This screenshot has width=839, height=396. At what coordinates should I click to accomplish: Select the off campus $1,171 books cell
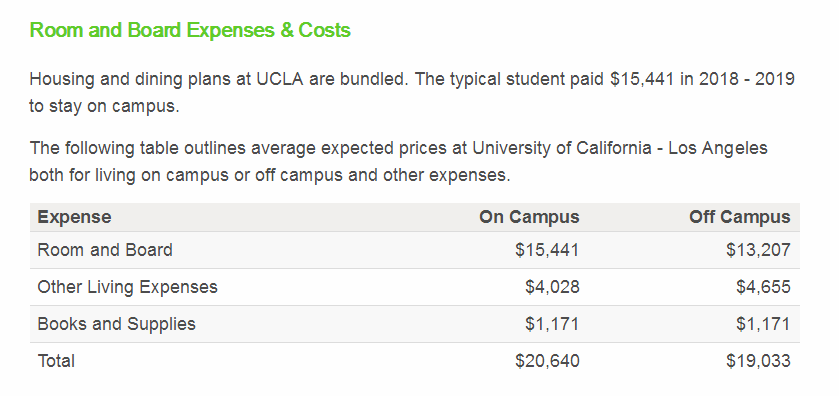763,324
